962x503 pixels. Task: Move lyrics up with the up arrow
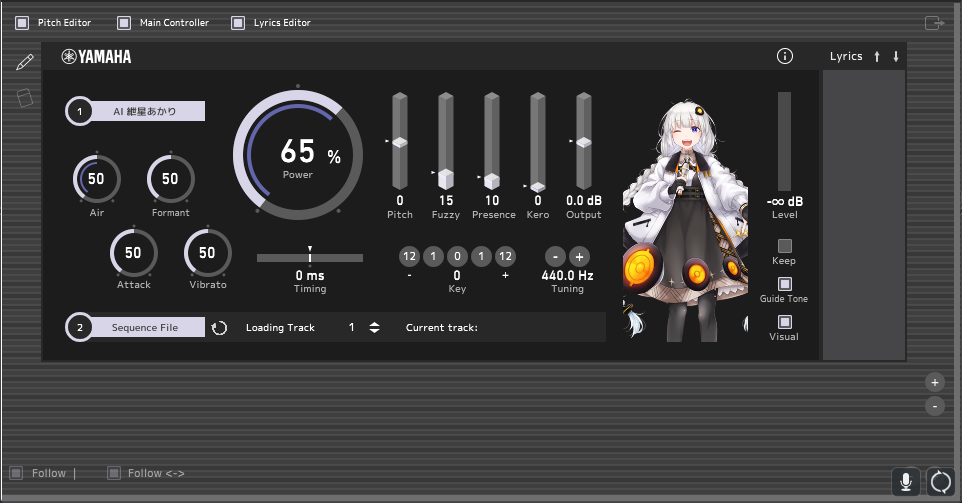877,57
